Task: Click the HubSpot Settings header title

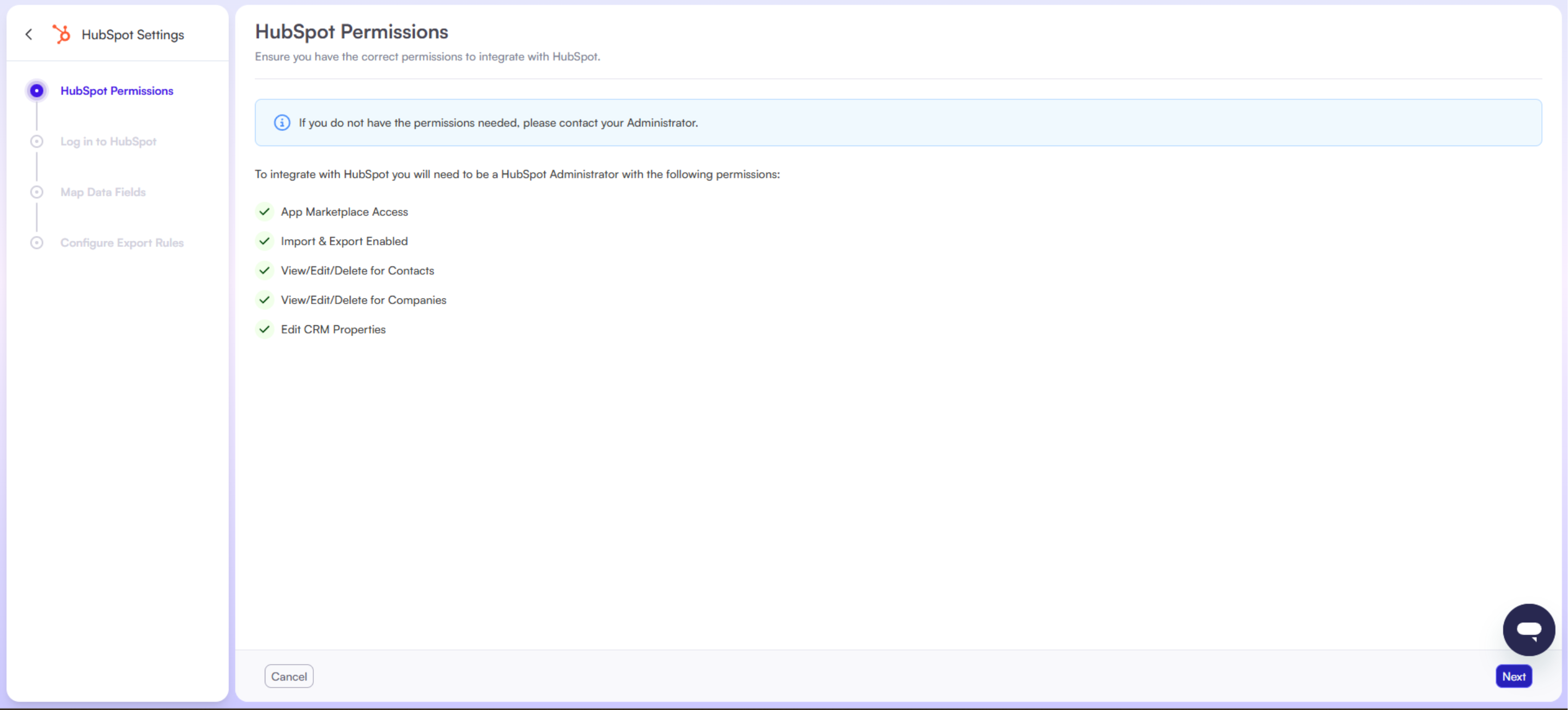Action: (x=133, y=35)
